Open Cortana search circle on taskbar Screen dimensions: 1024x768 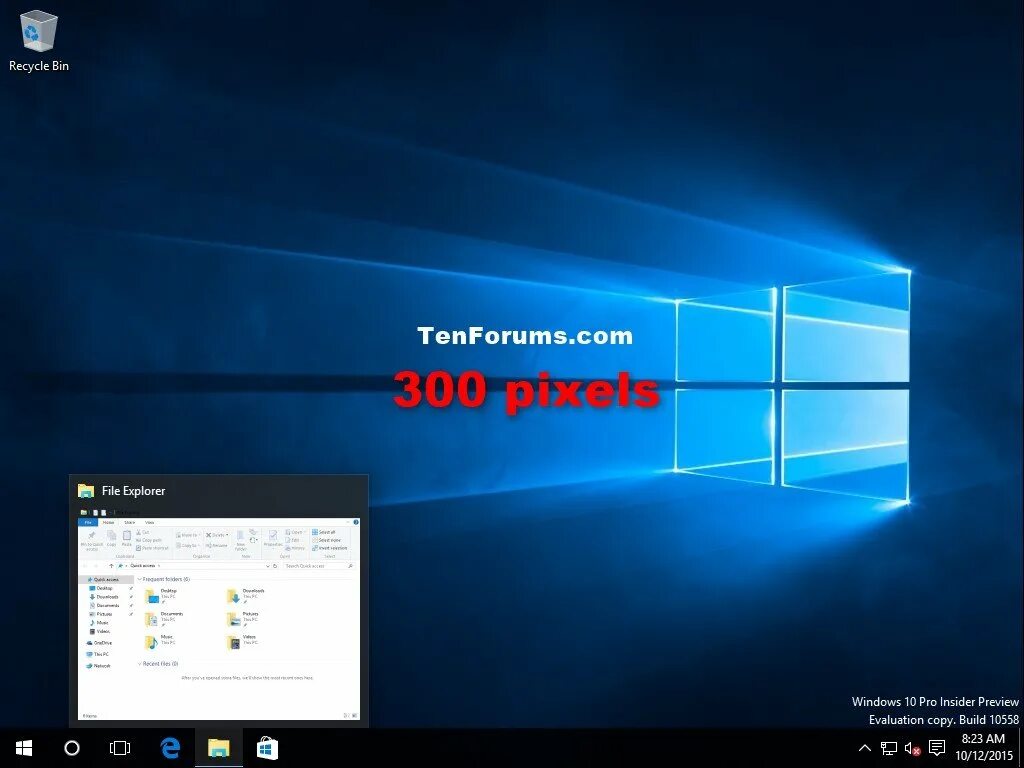point(72,748)
